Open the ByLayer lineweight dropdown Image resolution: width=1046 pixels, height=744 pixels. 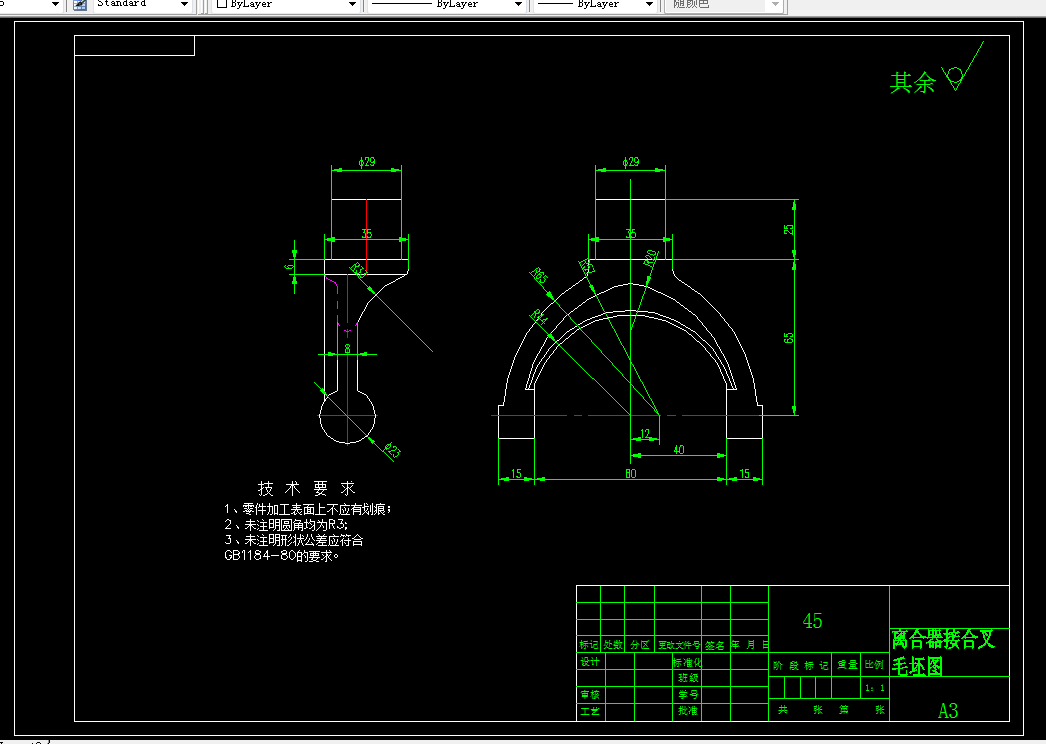click(649, 4)
